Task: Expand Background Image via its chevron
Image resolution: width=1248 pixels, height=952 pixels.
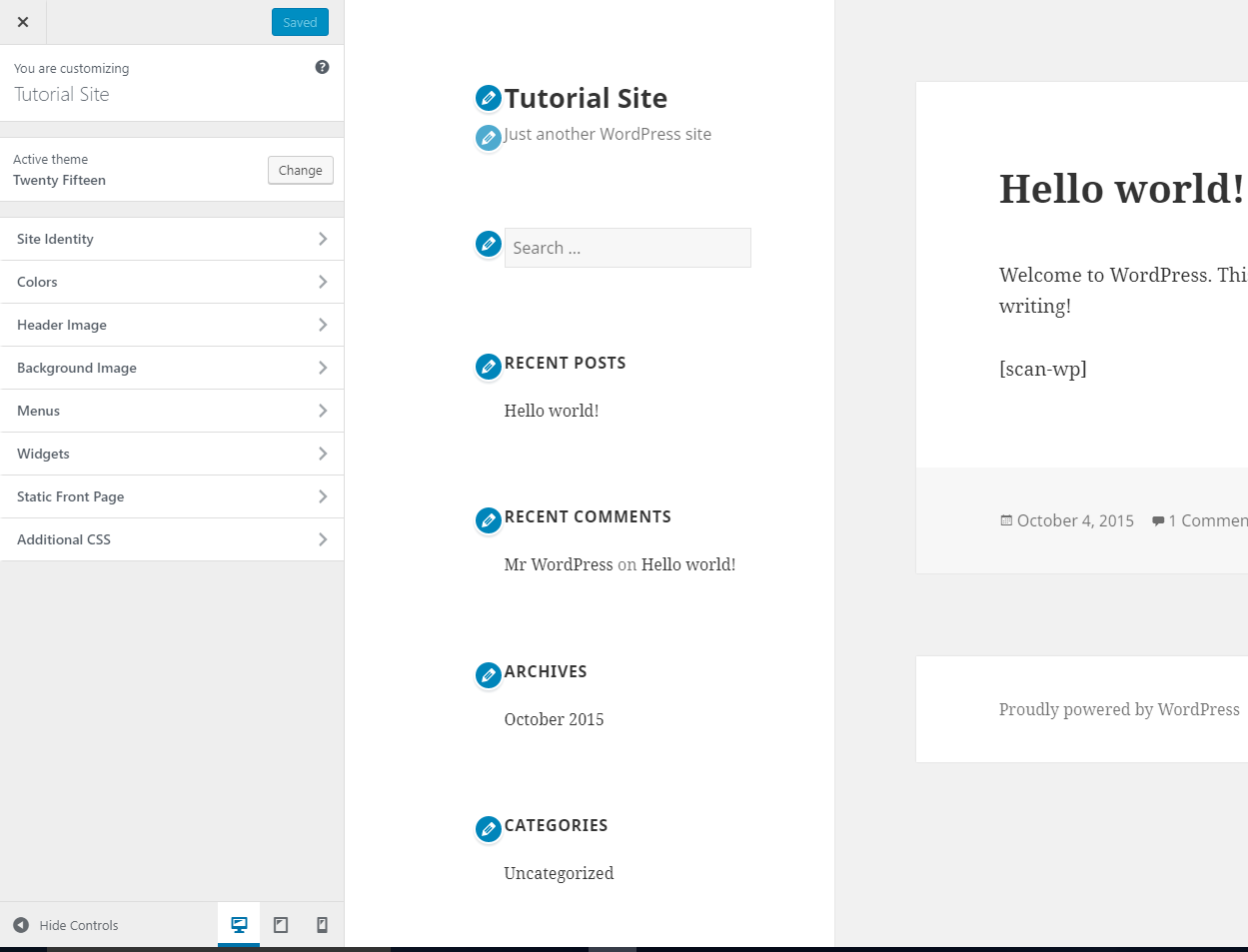Action: [323, 368]
